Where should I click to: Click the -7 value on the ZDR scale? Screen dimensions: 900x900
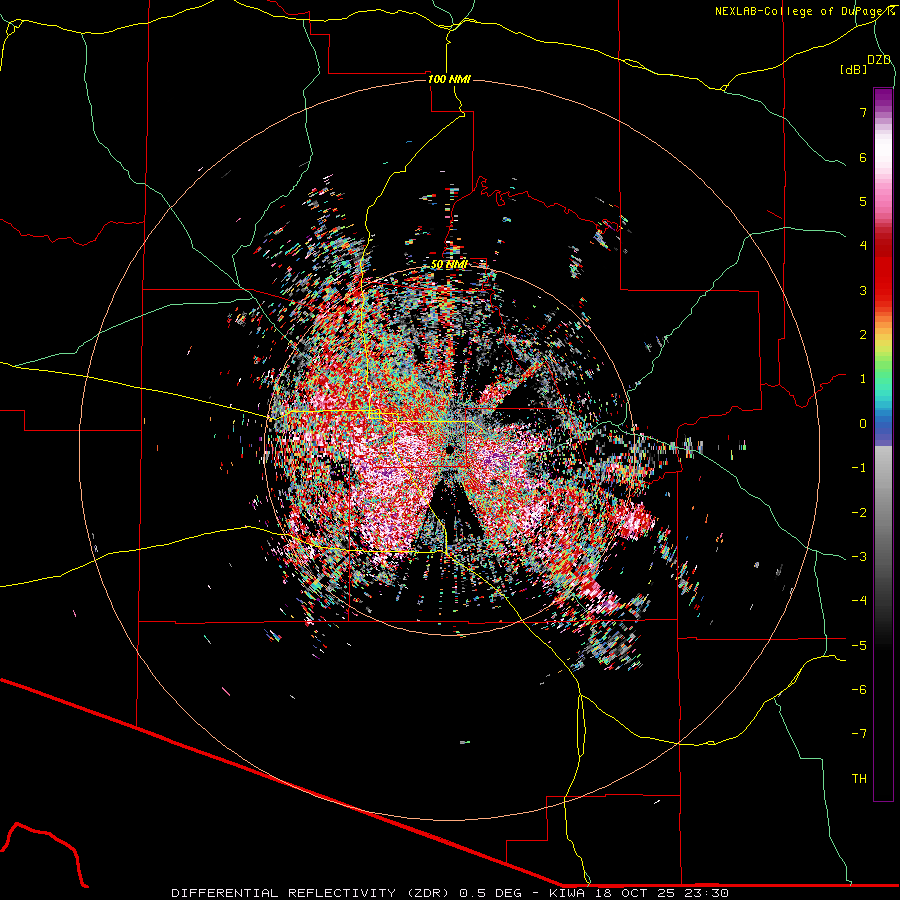coord(859,734)
